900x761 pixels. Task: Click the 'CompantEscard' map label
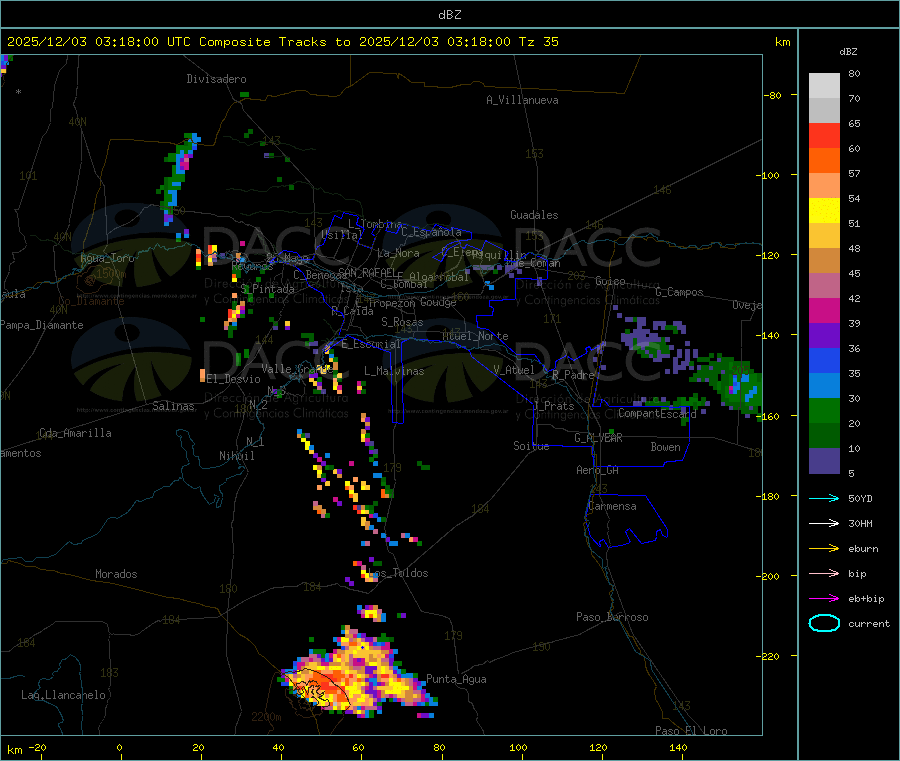point(657,413)
